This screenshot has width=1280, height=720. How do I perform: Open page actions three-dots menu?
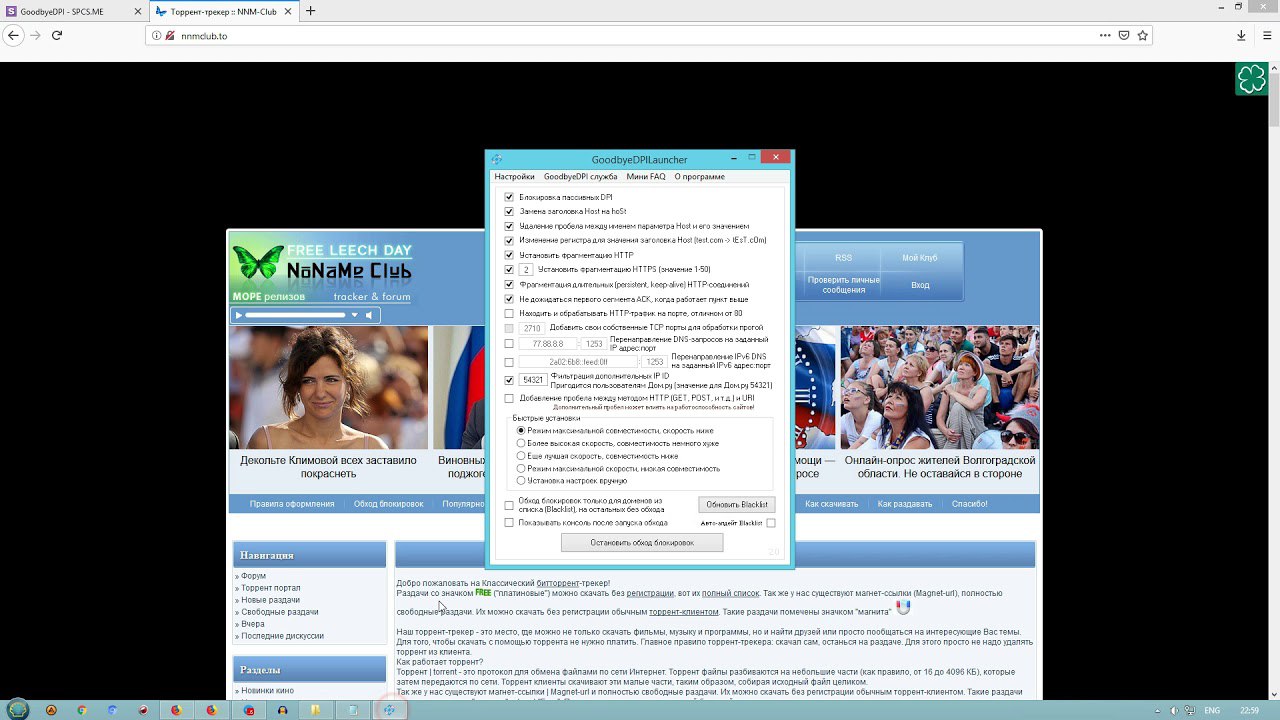(1105, 35)
